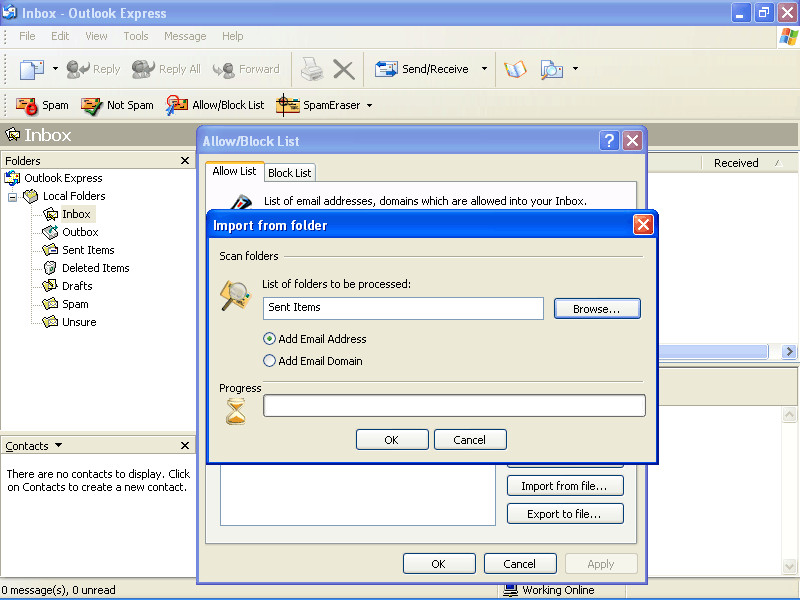Click preview pane scroll up arrow
The image size is (800, 600).
pos(789,414)
